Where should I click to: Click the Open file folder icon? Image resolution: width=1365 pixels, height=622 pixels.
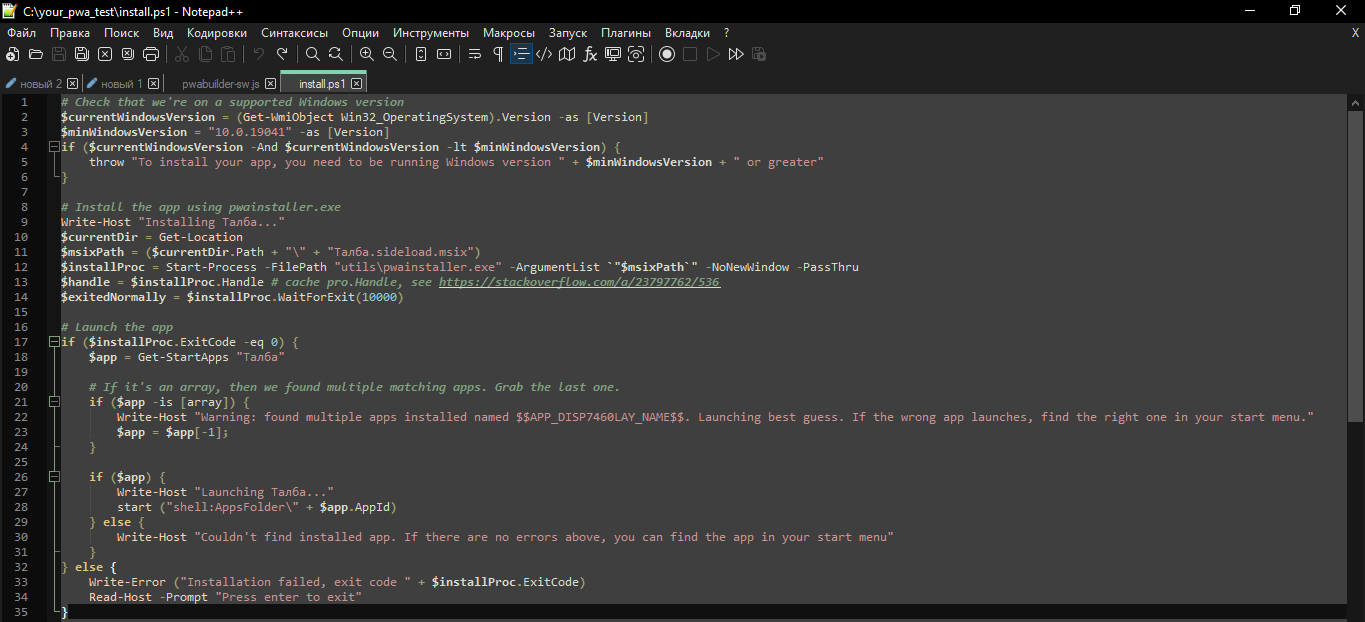point(36,54)
